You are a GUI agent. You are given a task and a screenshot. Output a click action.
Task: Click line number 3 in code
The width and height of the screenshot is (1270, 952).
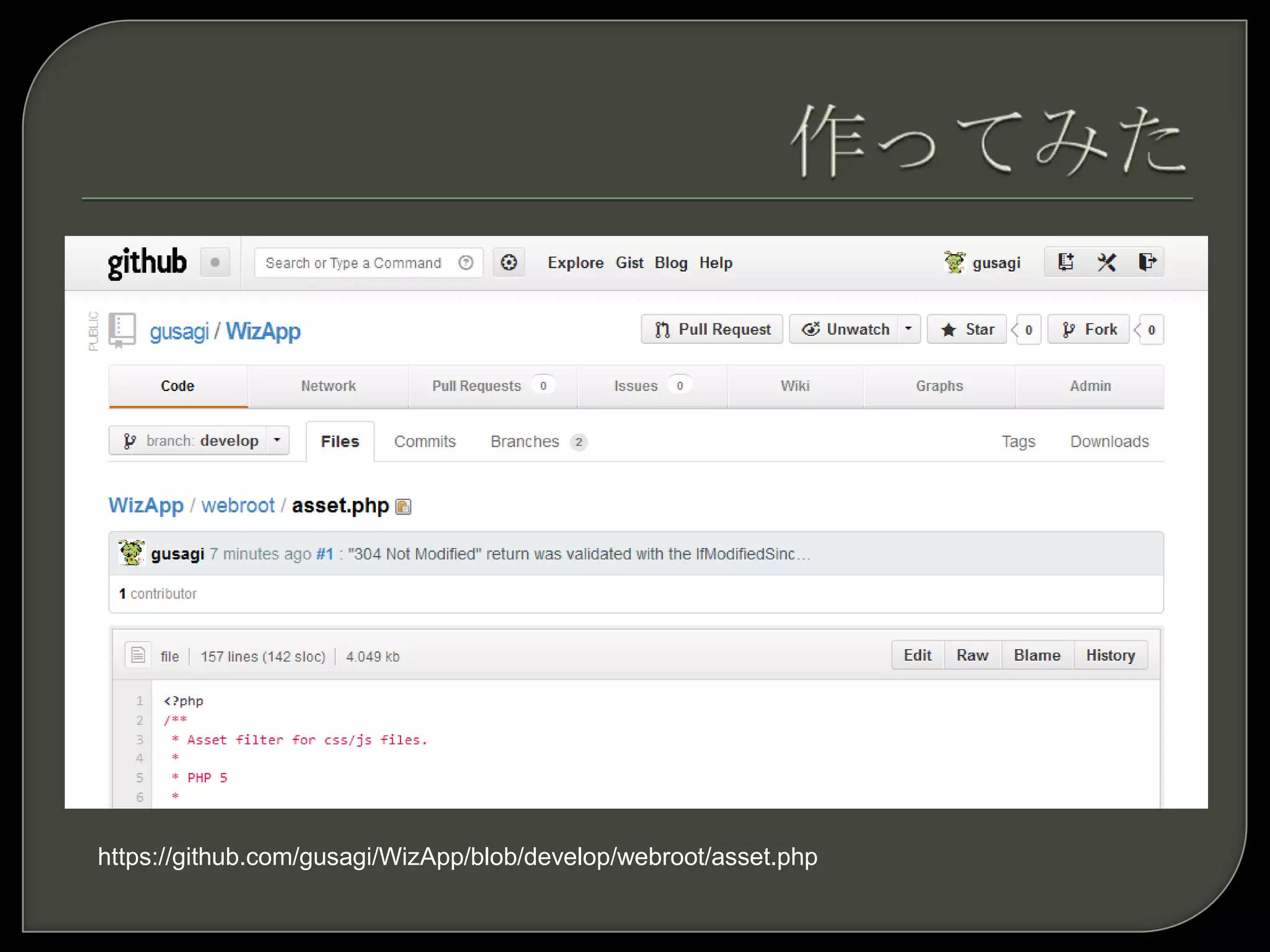[x=140, y=739]
